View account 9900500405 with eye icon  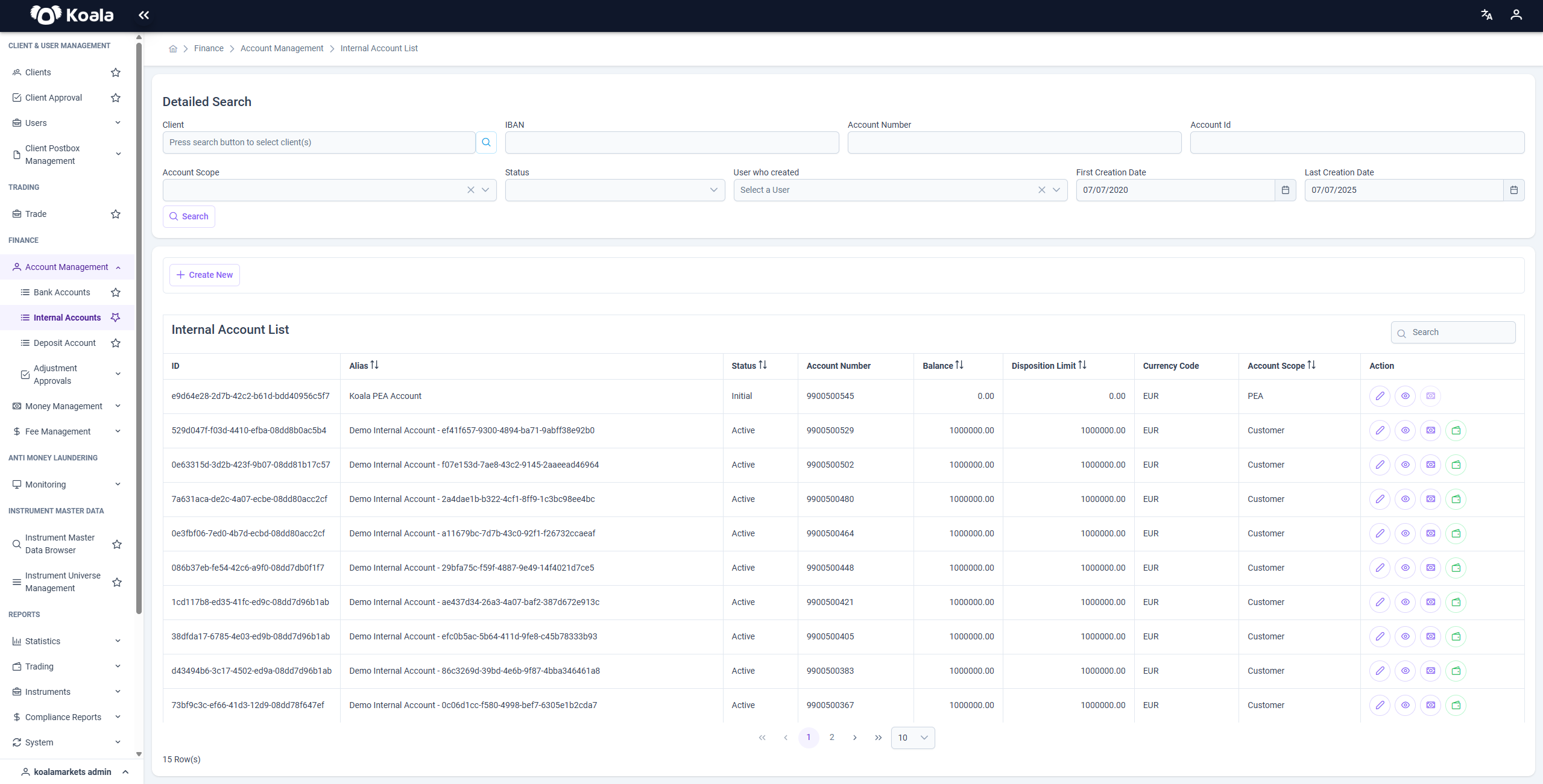tap(1405, 636)
